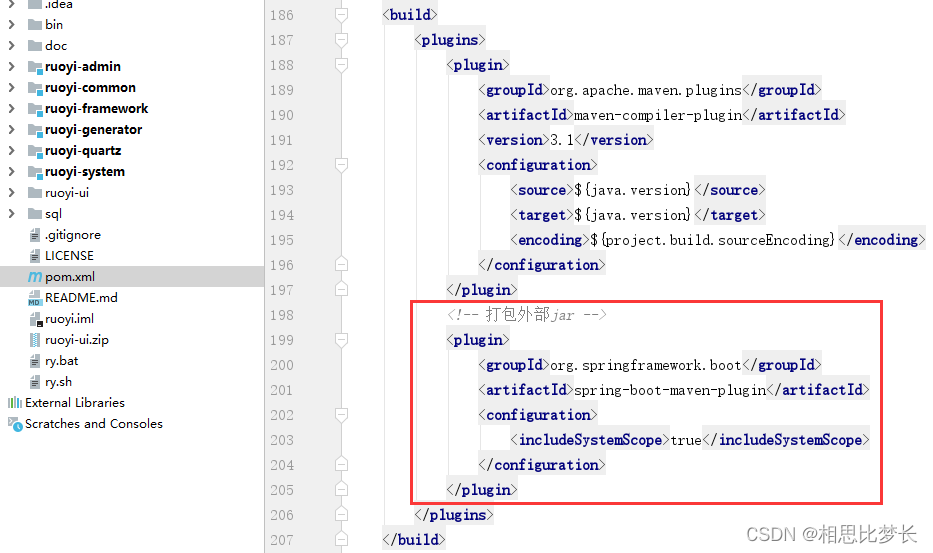
Task: Click the bin folder icon
Action: click(x=35, y=24)
